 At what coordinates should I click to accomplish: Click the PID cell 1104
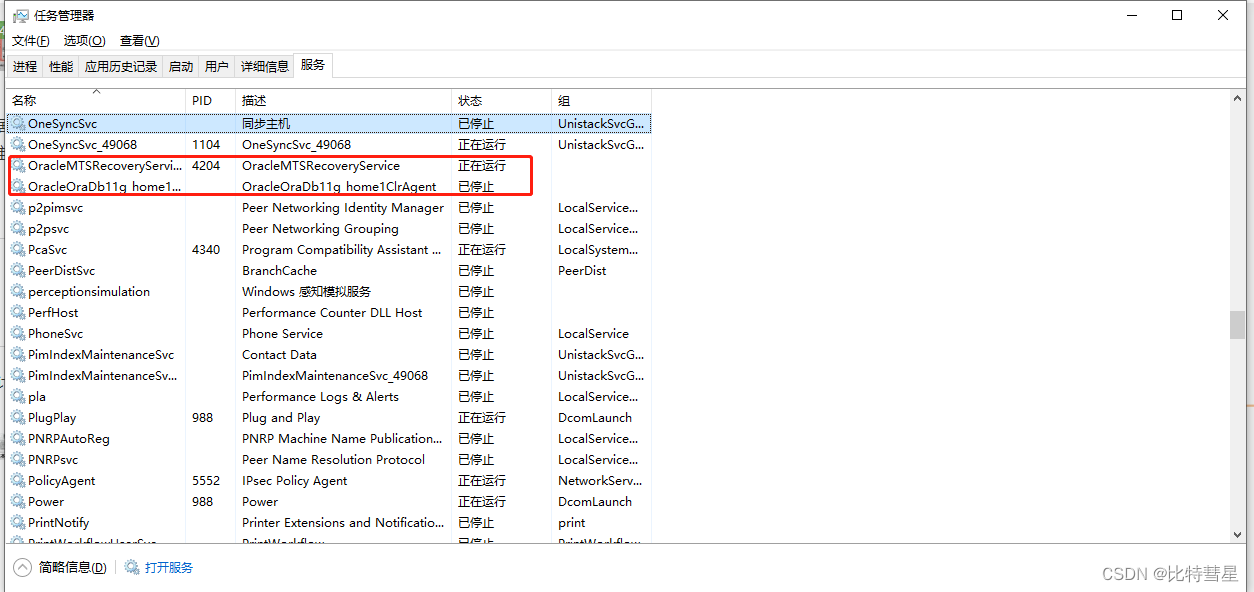tap(206, 145)
